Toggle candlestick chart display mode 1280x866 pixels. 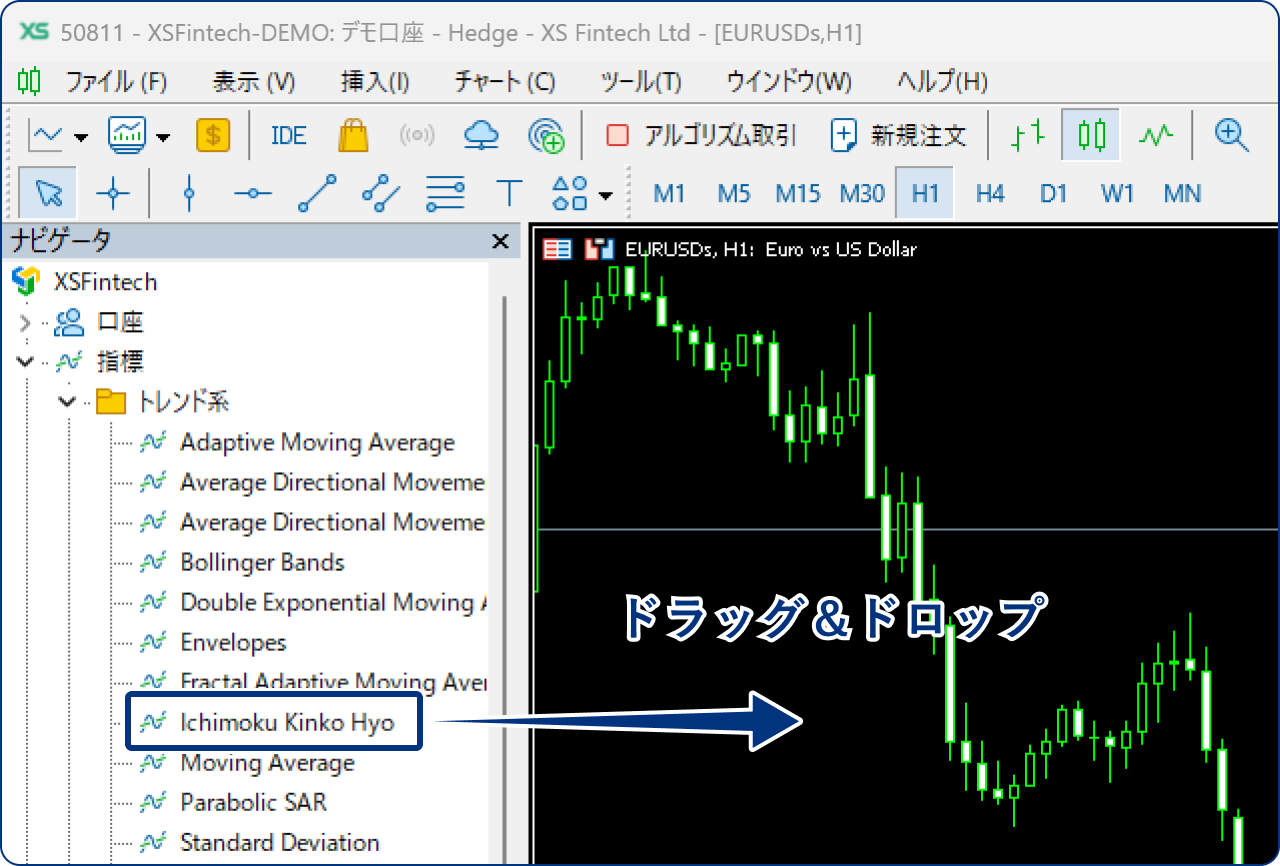pos(1092,135)
